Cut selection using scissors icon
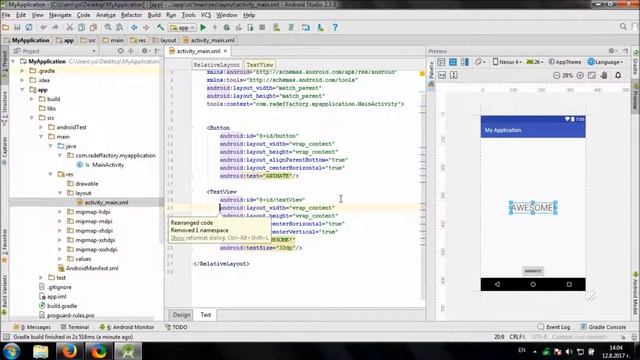 coord(70,27)
